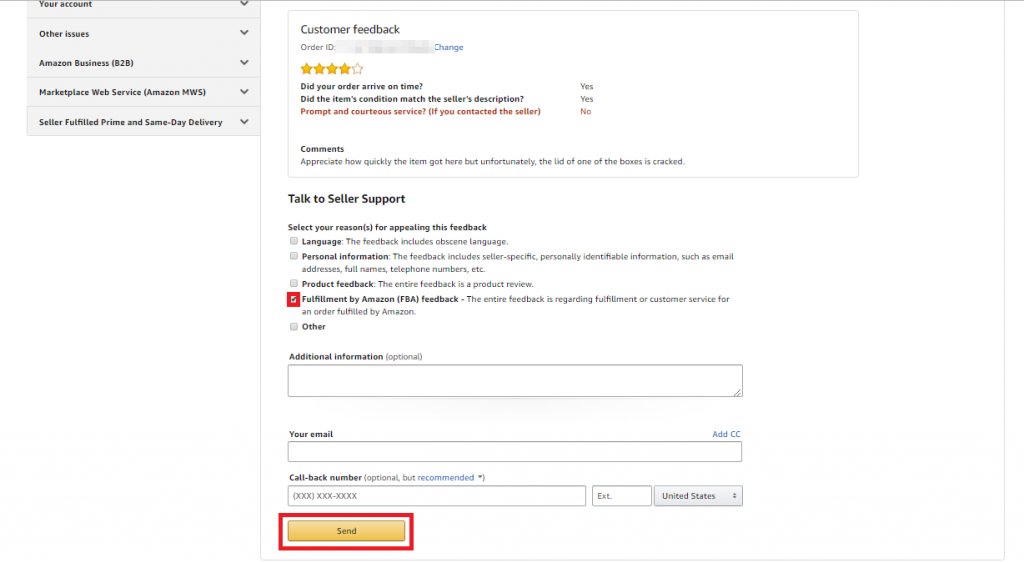
Task: Click the Send button
Action: tap(346, 531)
